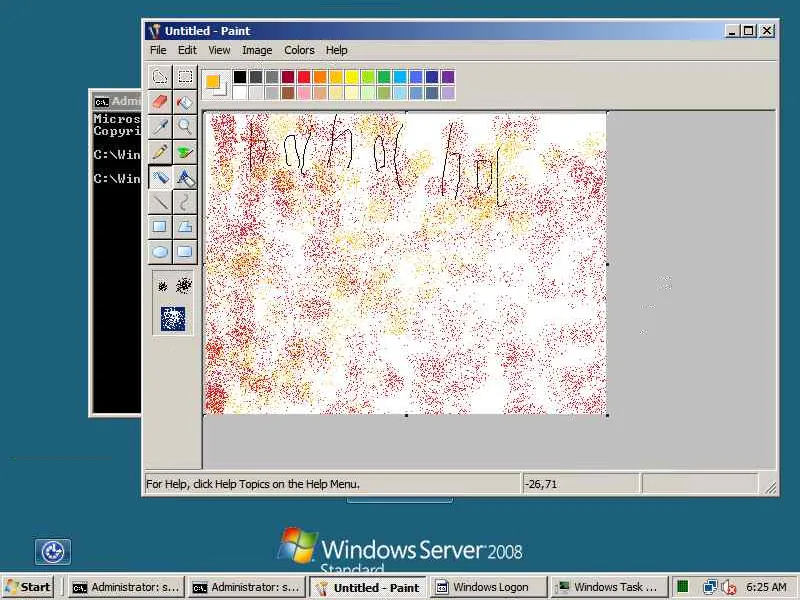Activate the Pick Color eyedropper tool
Screen dimensions: 800x600
160,127
